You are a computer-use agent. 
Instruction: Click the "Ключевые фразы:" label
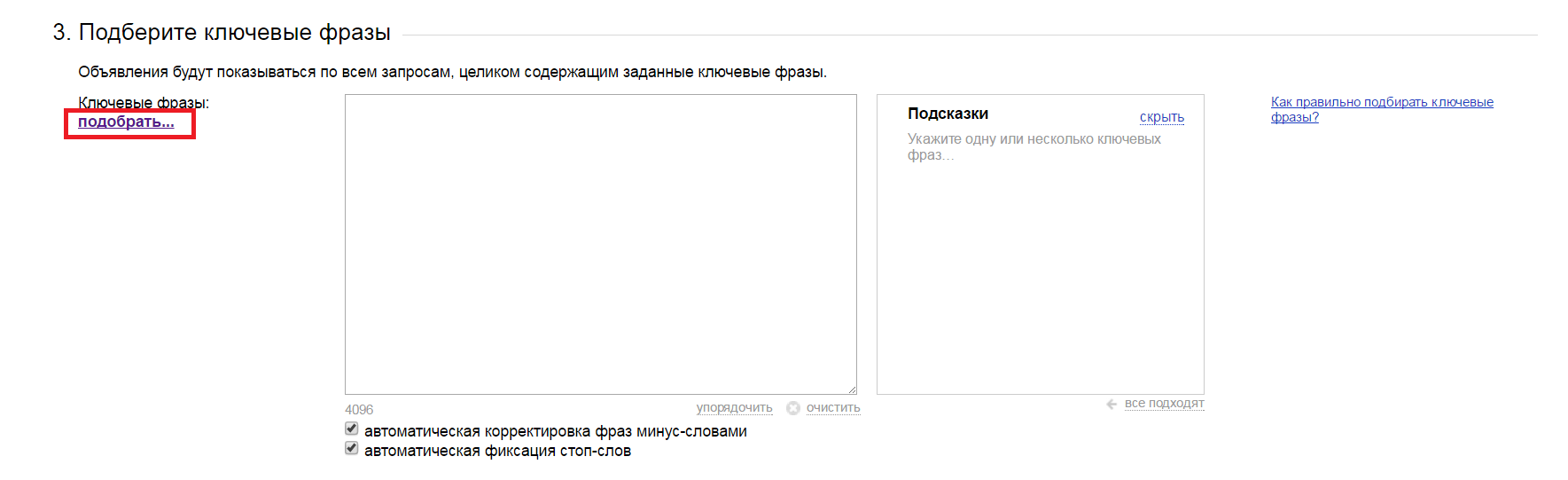[144, 103]
